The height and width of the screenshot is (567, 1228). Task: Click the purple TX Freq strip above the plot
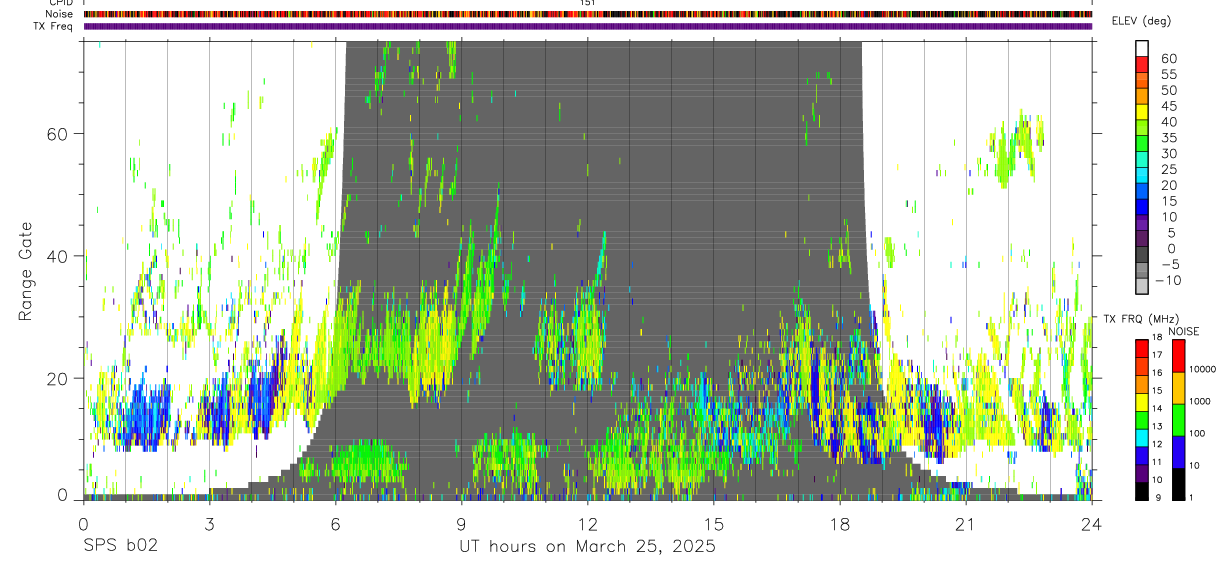[588, 26]
